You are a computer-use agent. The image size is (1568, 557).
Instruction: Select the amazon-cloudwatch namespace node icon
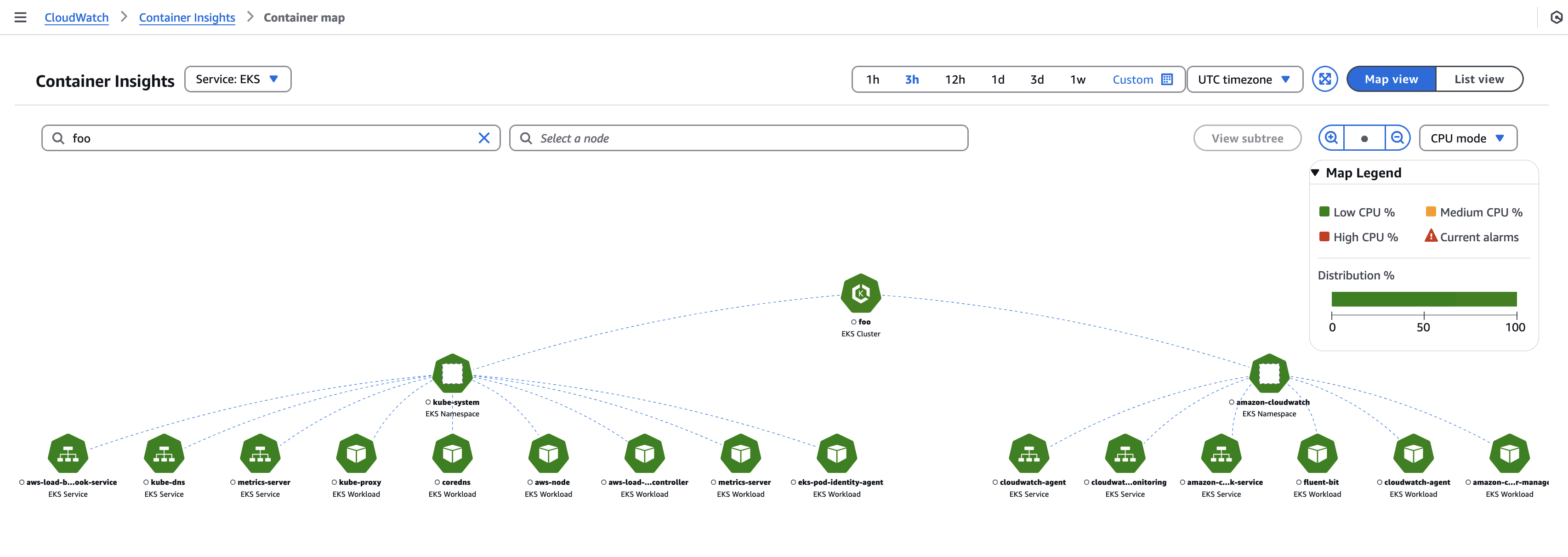click(x=1269, y=373)
